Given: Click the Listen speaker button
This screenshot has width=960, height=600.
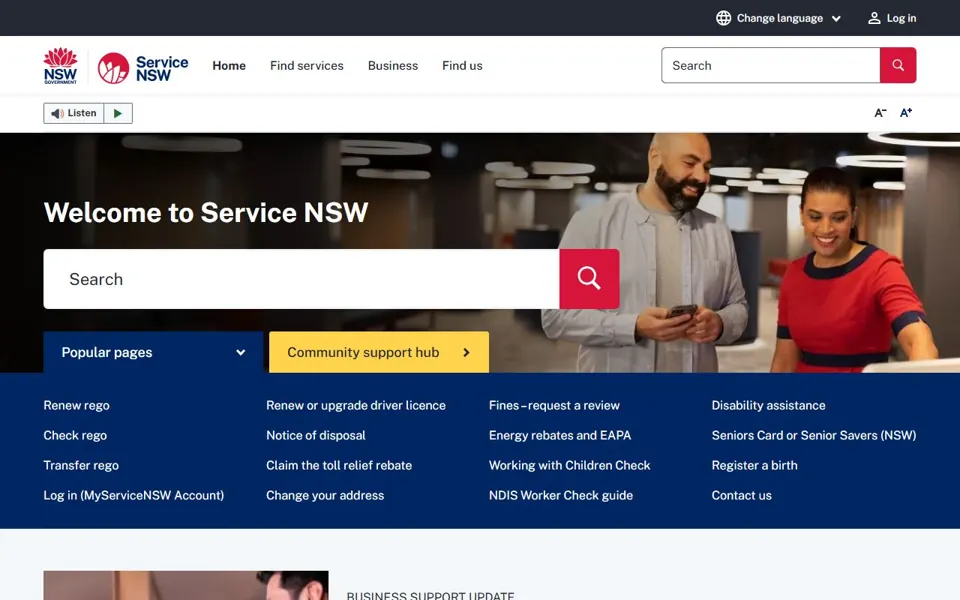Looking at the screenshot, I should click(73, 113).
